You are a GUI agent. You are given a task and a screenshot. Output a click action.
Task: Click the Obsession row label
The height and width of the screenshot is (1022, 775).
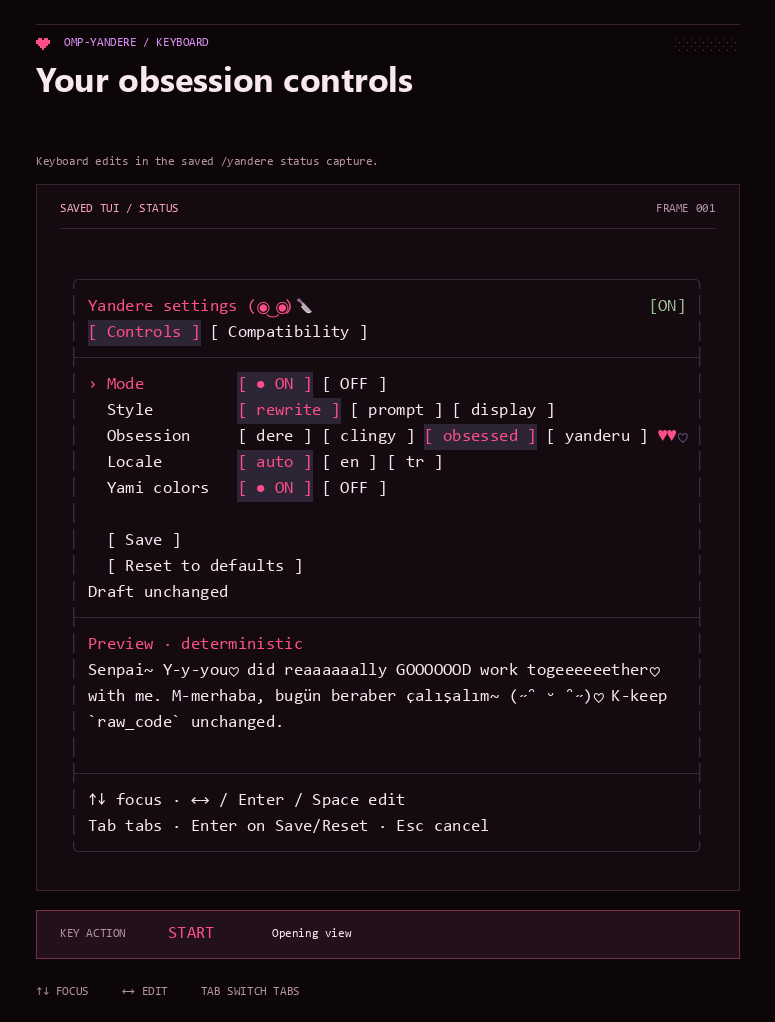coord(149,436)
